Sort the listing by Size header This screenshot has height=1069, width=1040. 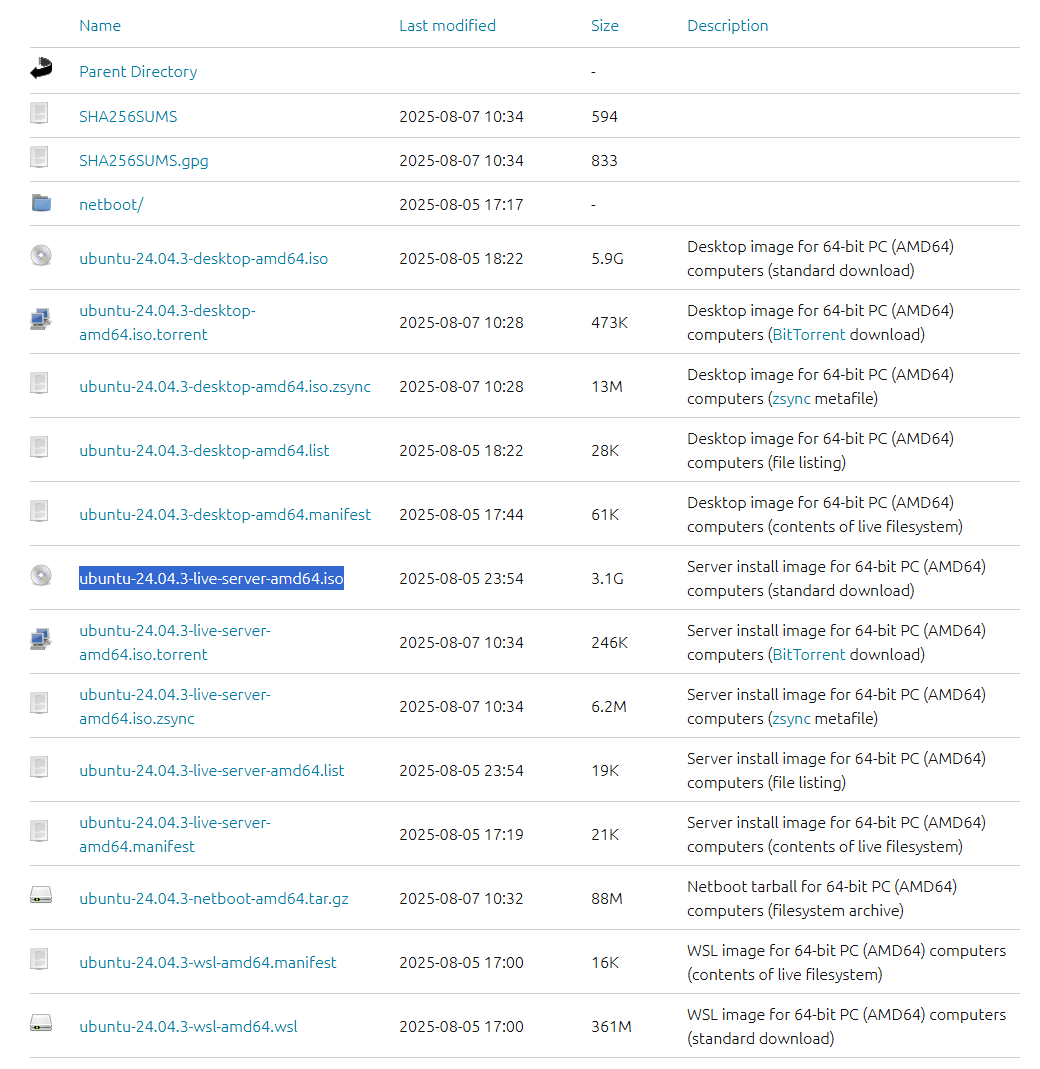point(605,26)
